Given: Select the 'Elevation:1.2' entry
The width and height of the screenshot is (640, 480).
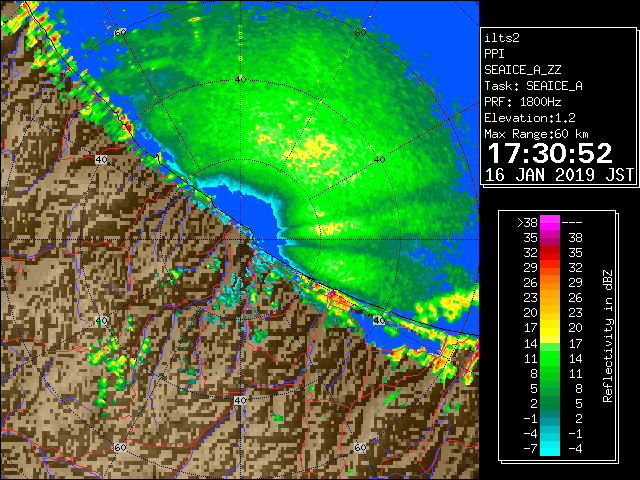Looking at the screenshot, I should [530, 118].
